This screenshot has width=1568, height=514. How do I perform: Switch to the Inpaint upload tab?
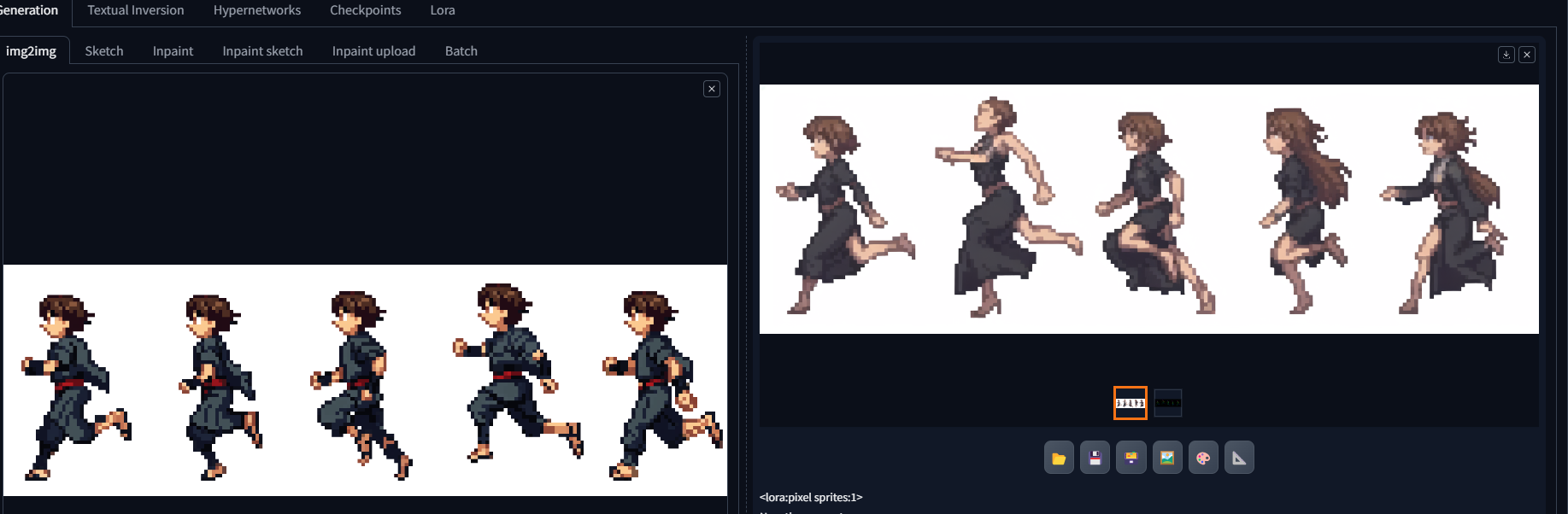(x=374, y=51)
